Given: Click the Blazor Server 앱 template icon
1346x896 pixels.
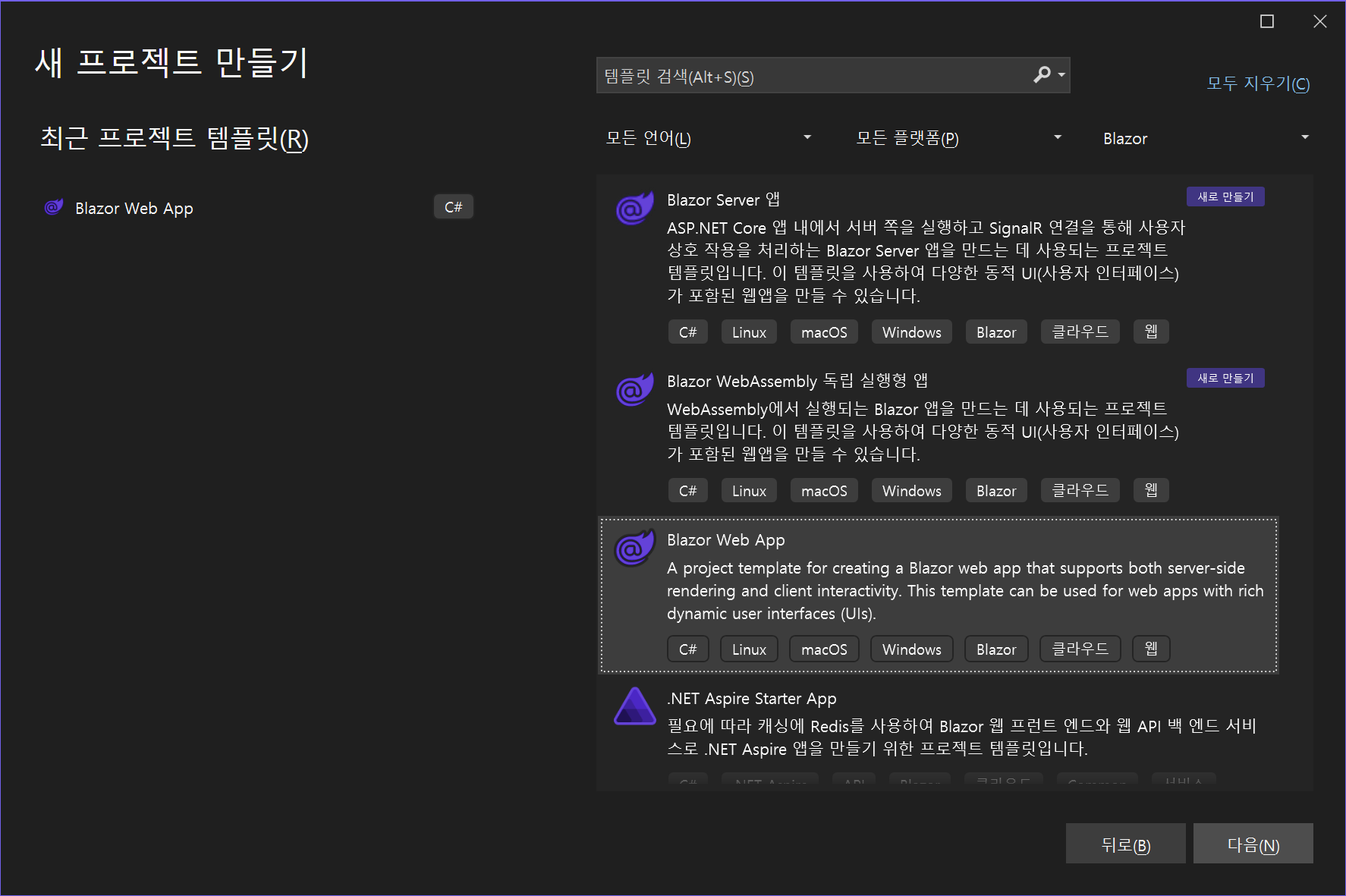Looking at the screenshot, I should (x=635, y=208).
